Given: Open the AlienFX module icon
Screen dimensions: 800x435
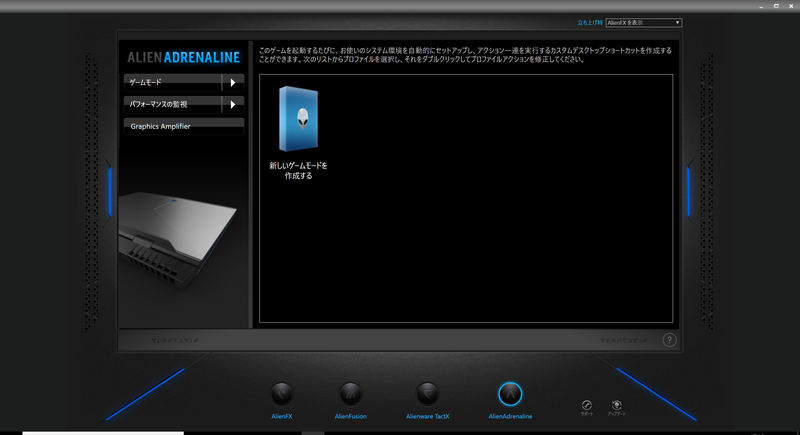Looking at the screenshot, I should 282,394.
